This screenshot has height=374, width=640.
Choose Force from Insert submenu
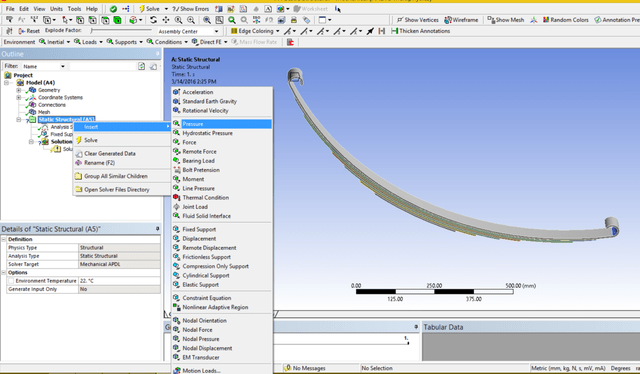(222, 142)
